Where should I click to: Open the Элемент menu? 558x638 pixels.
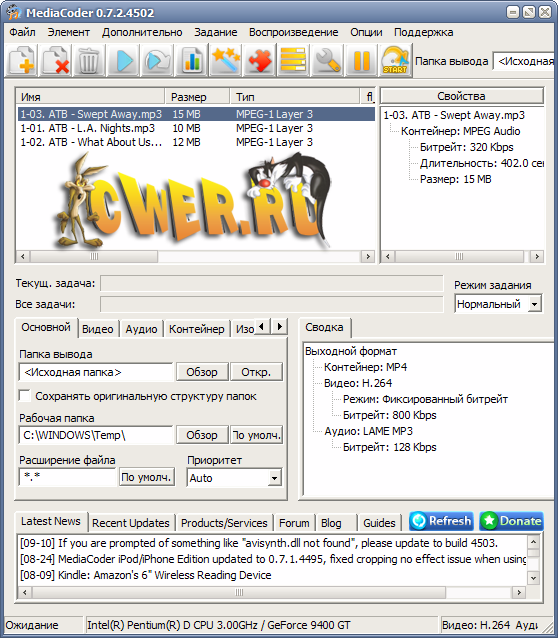pos(69,32)
